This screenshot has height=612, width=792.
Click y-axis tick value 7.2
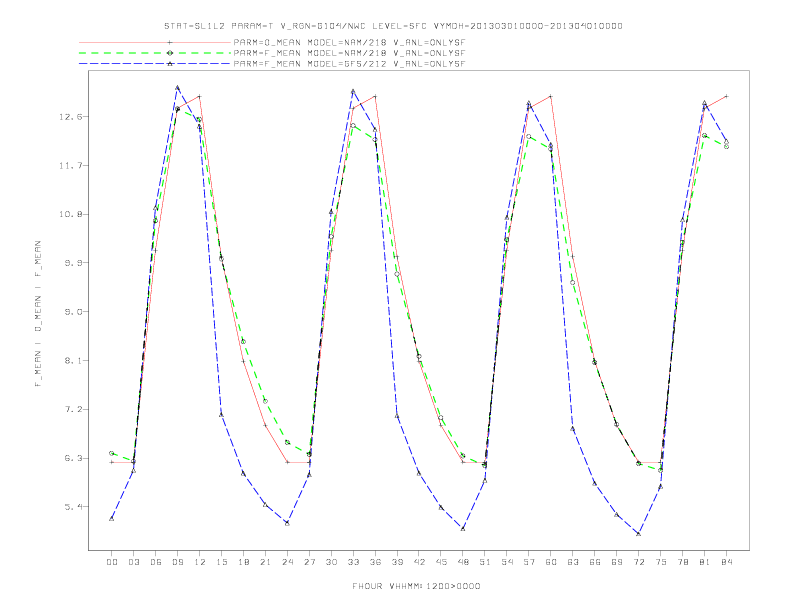pos(70,410)
